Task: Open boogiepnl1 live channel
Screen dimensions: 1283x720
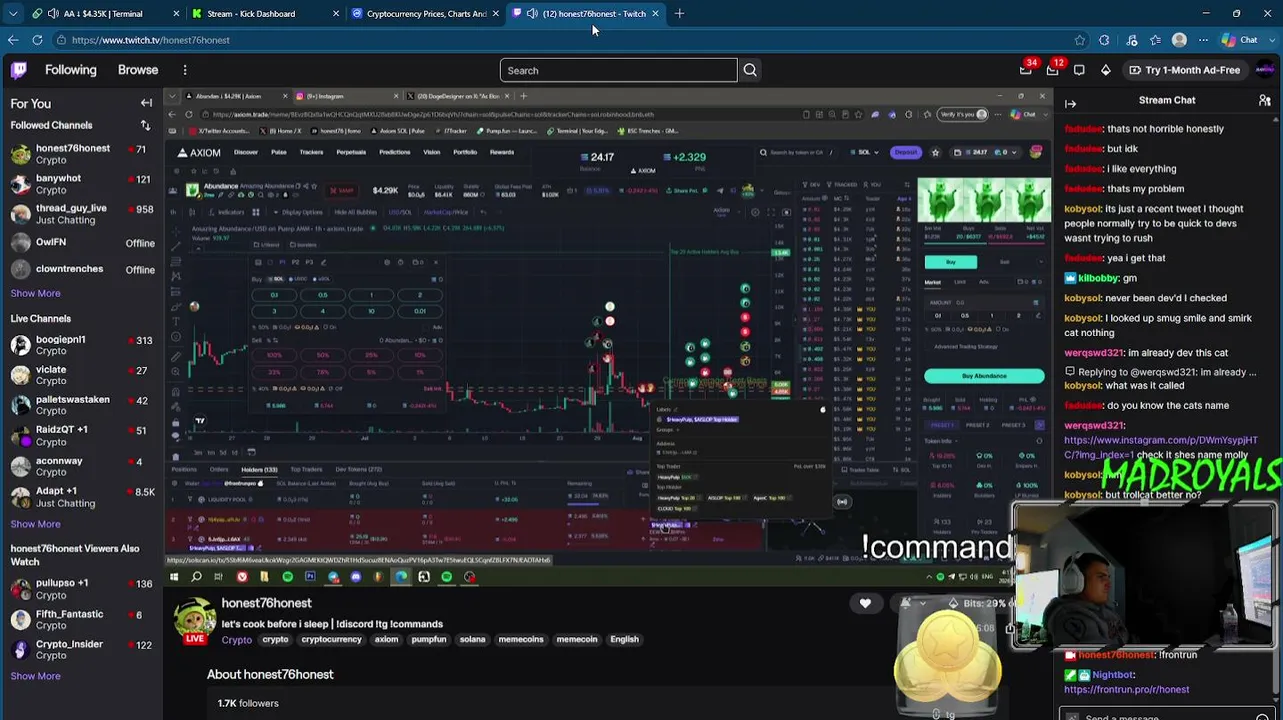Action: coord(82,345)
